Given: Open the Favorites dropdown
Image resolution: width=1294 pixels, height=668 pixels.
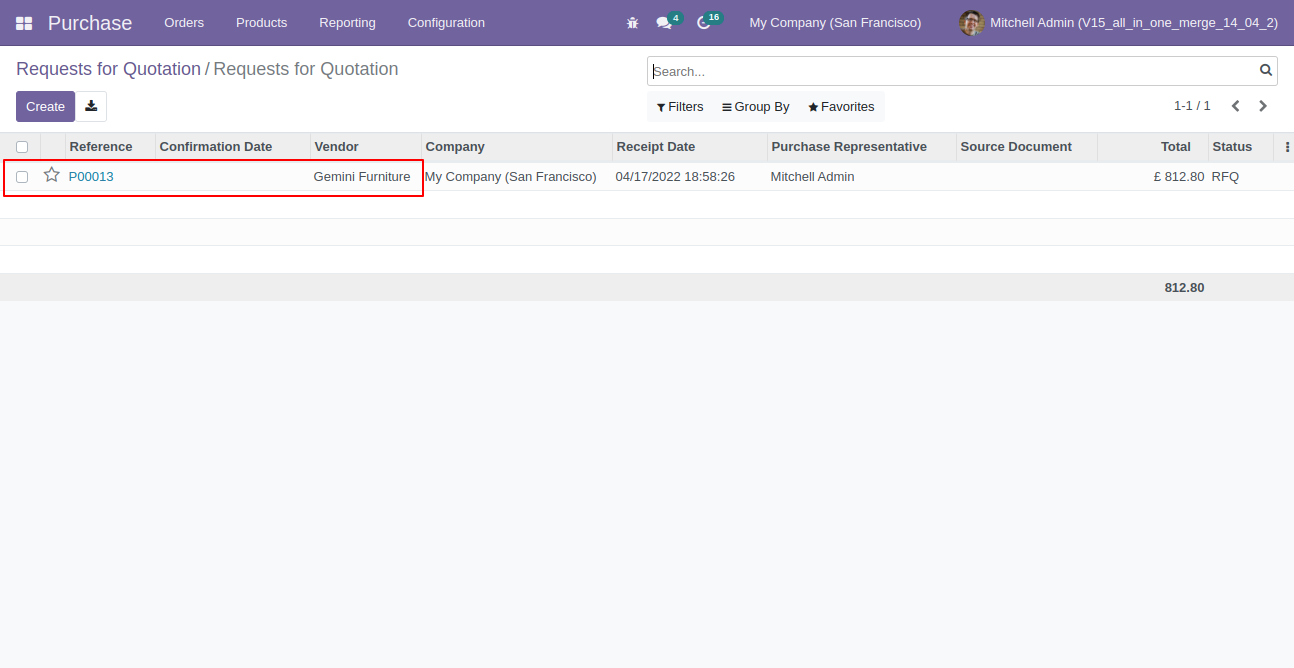Looking at the screenshot, I should [841, 107].
